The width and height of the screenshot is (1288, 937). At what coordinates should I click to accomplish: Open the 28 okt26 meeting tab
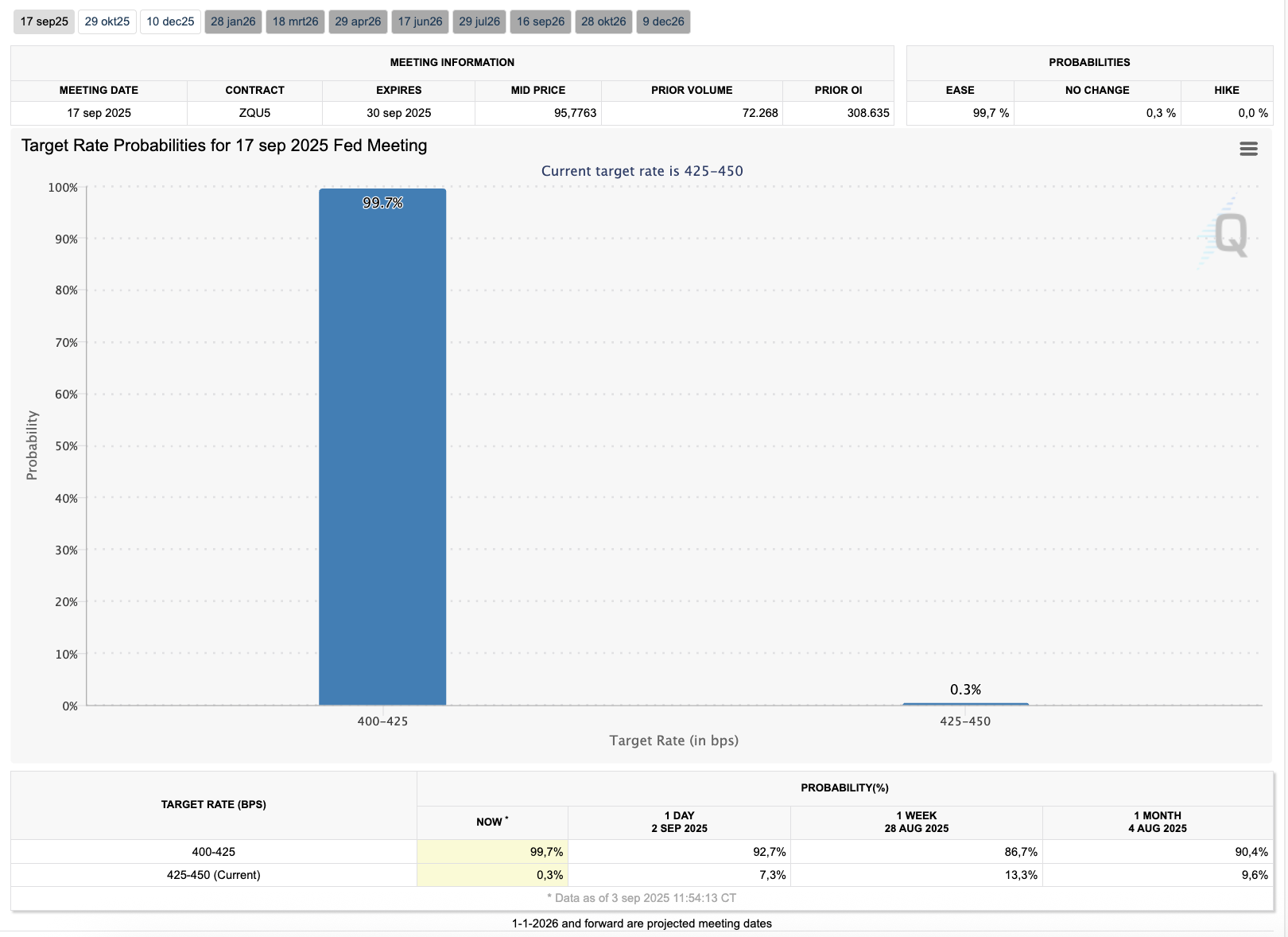click(x=603, y=21)
